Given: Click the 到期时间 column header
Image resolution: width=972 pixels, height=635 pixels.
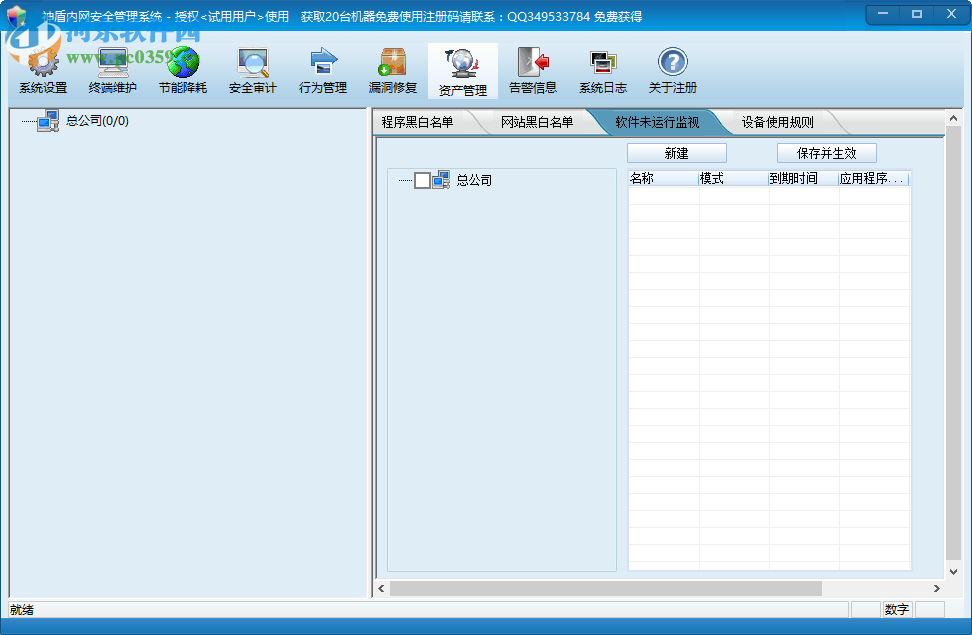Looking at the screenshot, I should tap(803, 179).
